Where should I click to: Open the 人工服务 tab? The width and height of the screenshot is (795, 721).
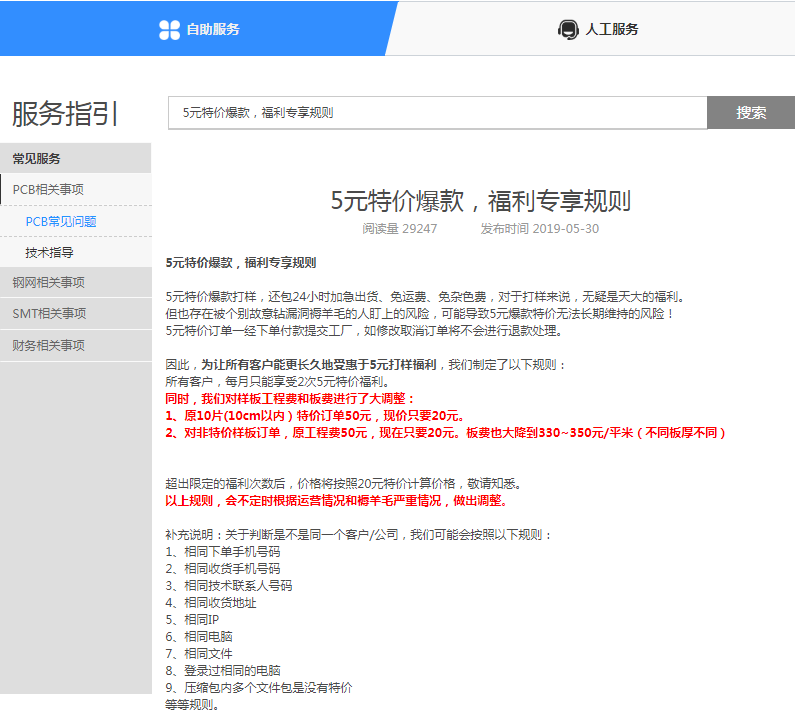[611, 29]
